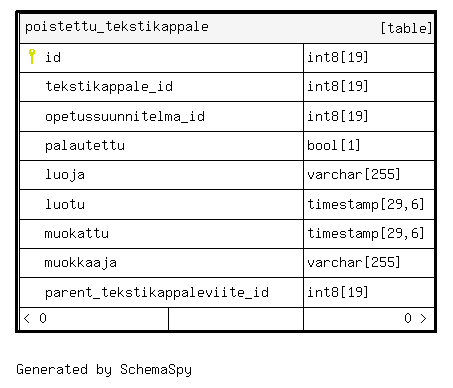This screenshot has height=388, width=453.
Task: Select the parent_tekstikappaleviite_id column
Action: (x=227, y=292)
